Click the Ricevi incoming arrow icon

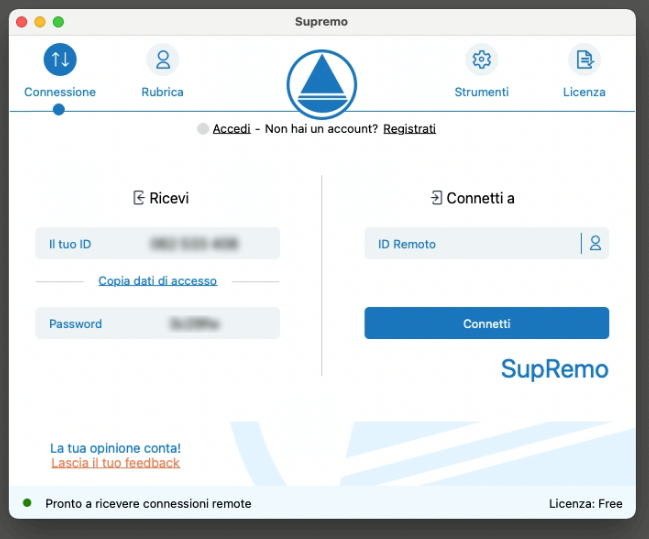point(139,198)
